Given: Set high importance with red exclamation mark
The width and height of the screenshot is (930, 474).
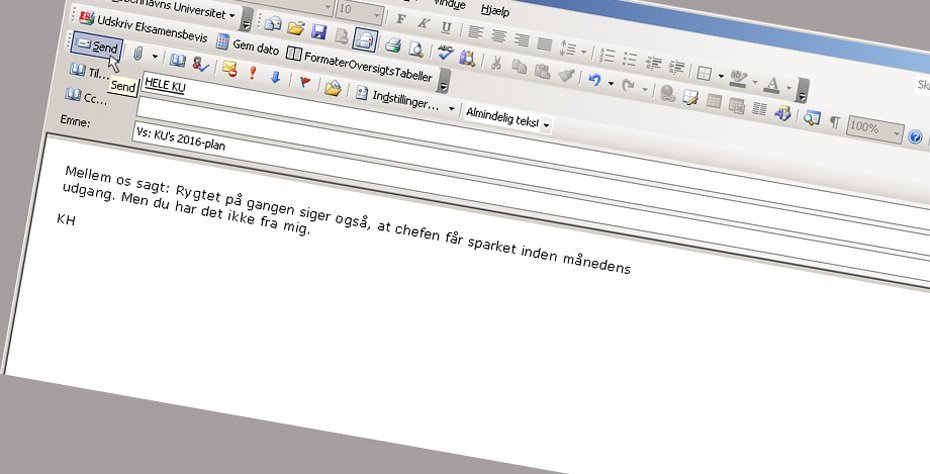Looking at the screenshot, I should pyautogui.click(x=252, y=72).
